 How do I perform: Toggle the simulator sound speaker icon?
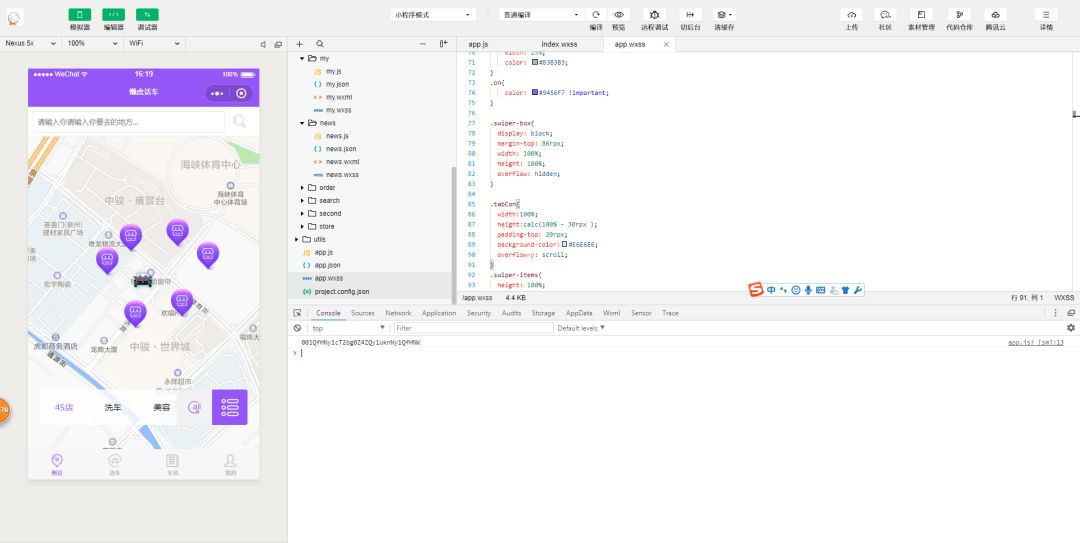263,44
